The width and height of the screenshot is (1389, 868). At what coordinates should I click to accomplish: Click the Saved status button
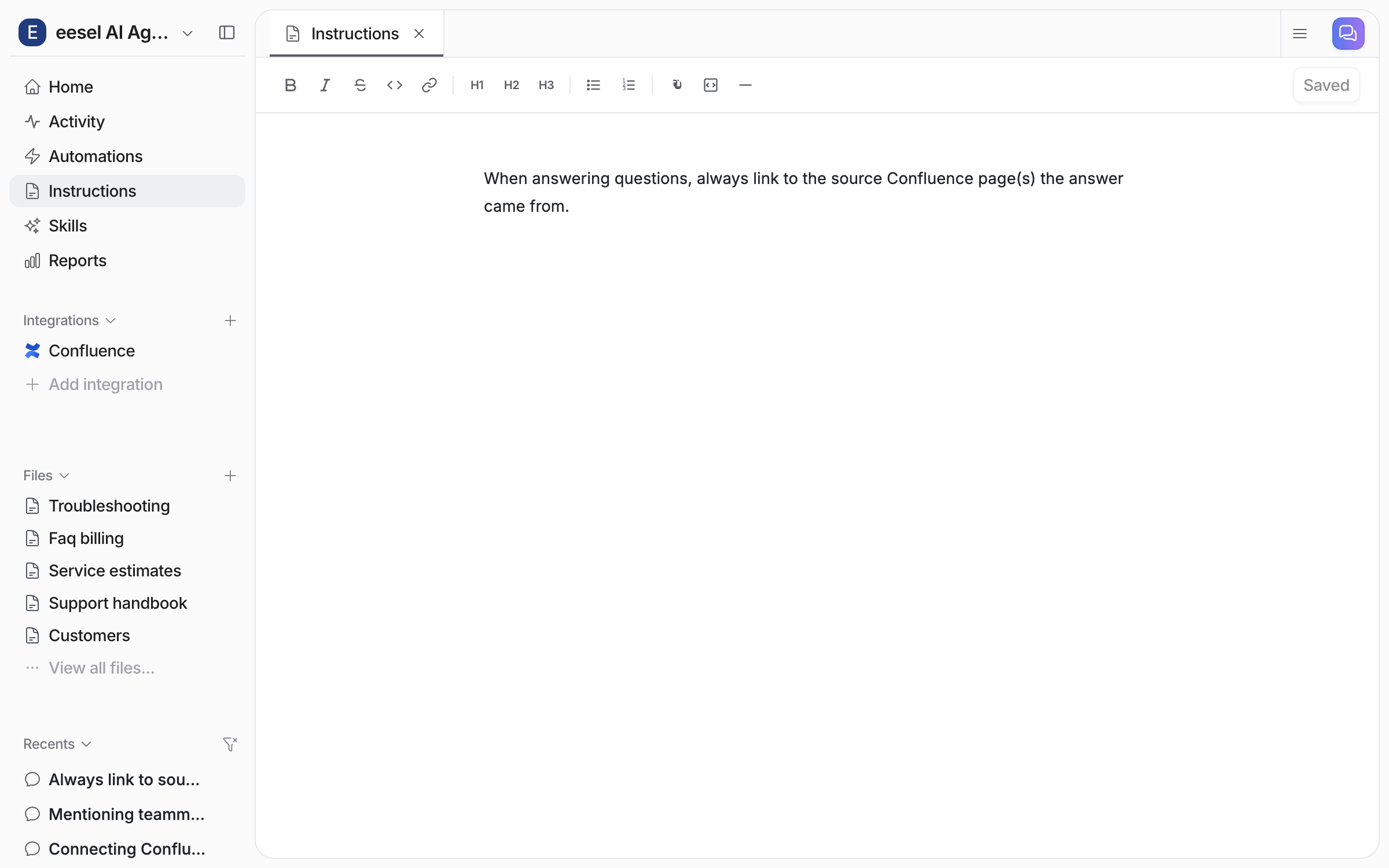[1326, 85]
